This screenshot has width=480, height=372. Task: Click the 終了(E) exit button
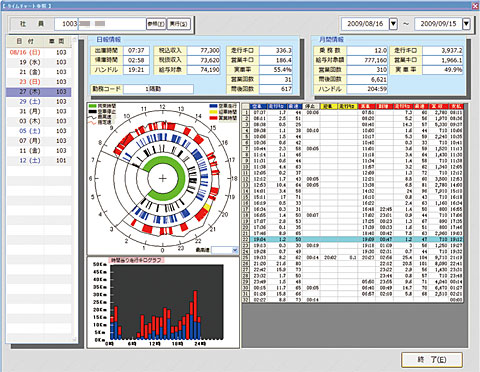(432, 360)
